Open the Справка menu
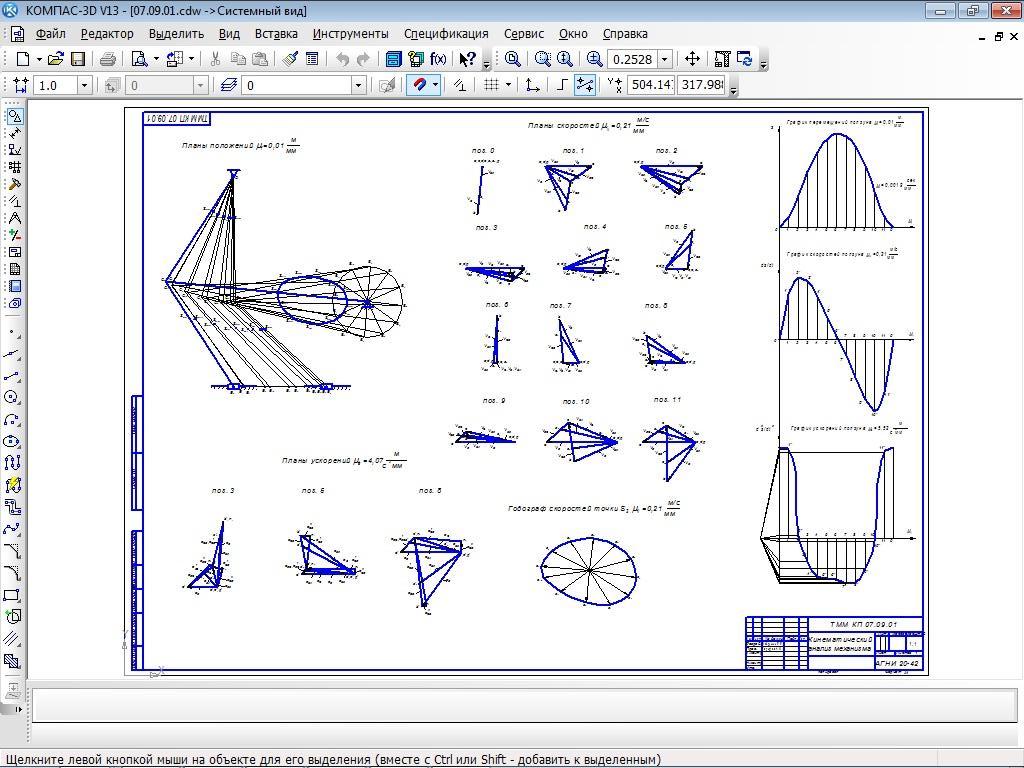Viewport: 1024px width, 768px height. pos(625,34)
